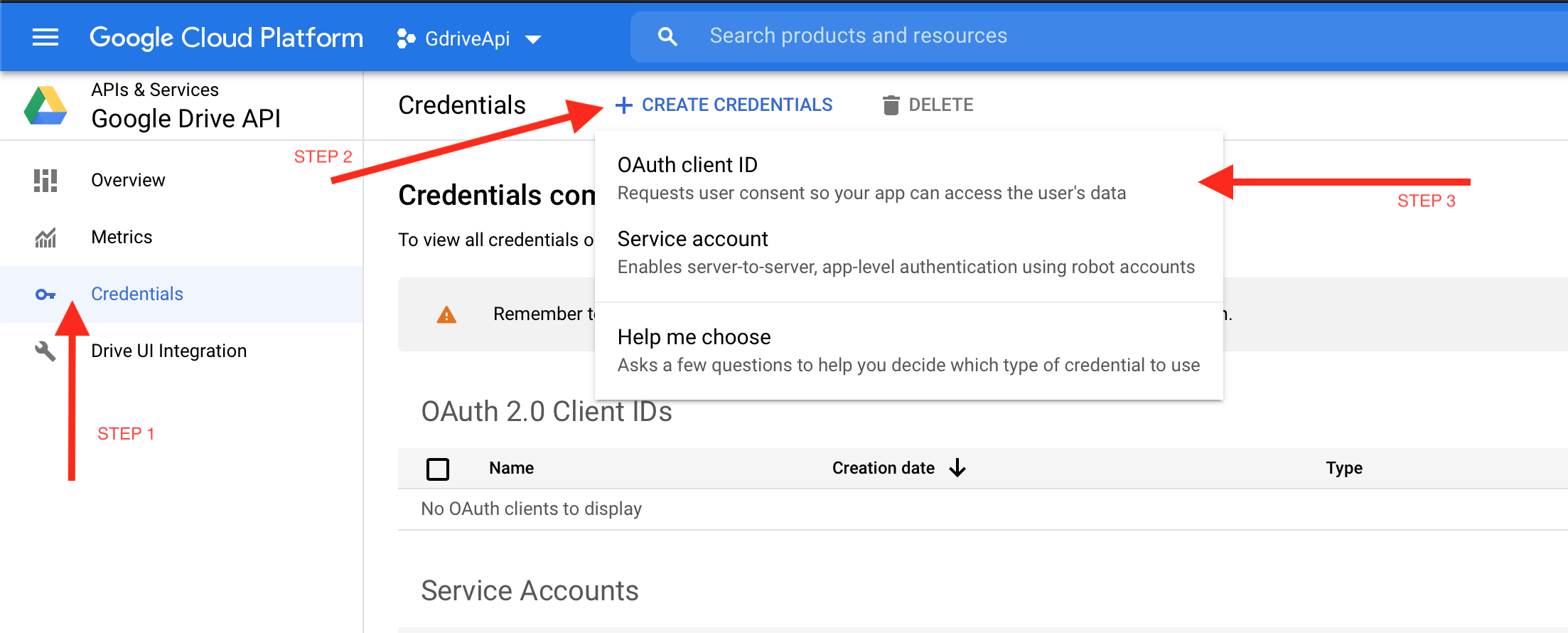Click the APIs & Services heading text

[x=155, y=90]
